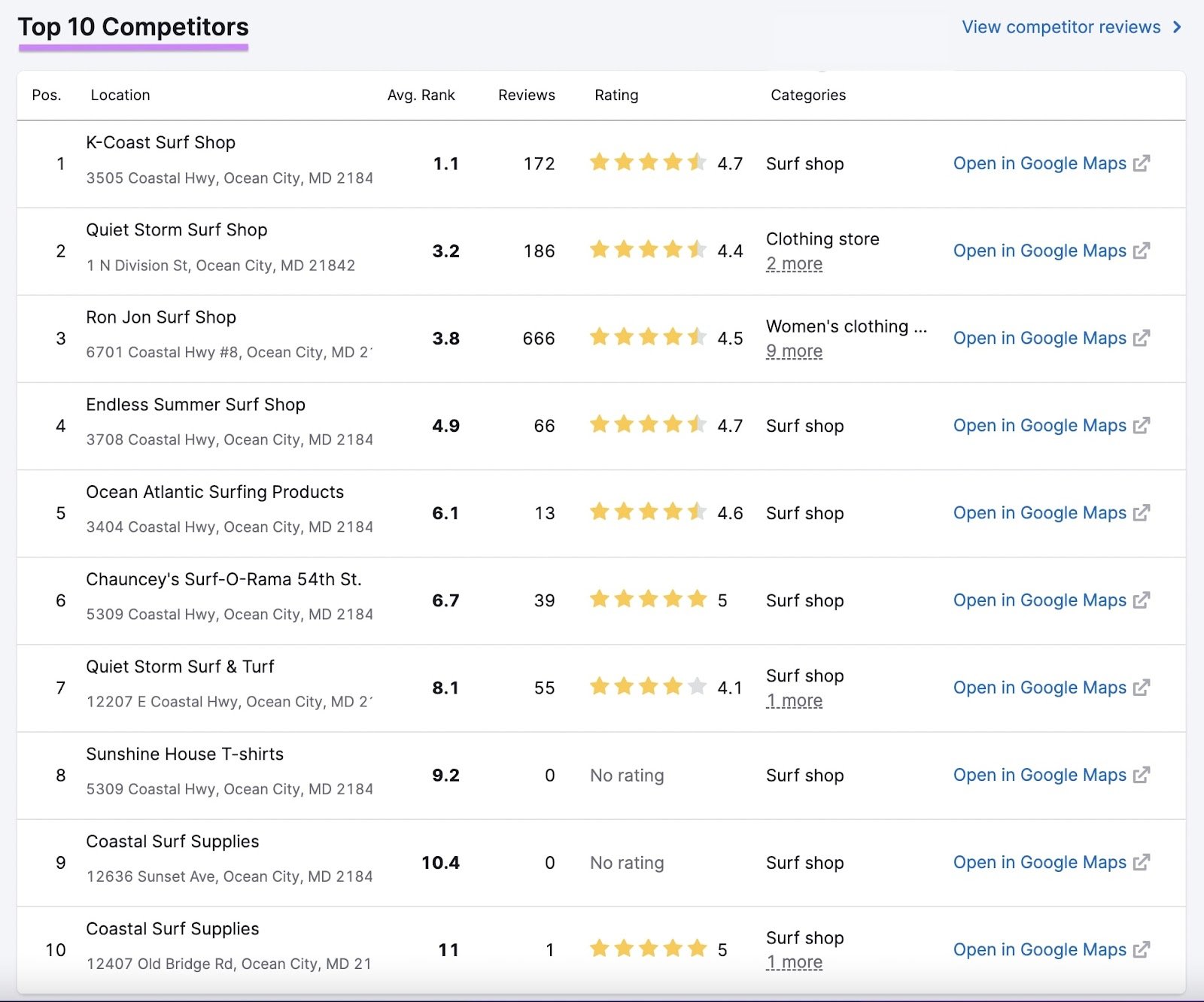Image resolution: width=1204 pixels, height=1002 pixels.
Task: Click the external link icon for Ocean Atlantic Surfing Products
Action: [1142, 512]
